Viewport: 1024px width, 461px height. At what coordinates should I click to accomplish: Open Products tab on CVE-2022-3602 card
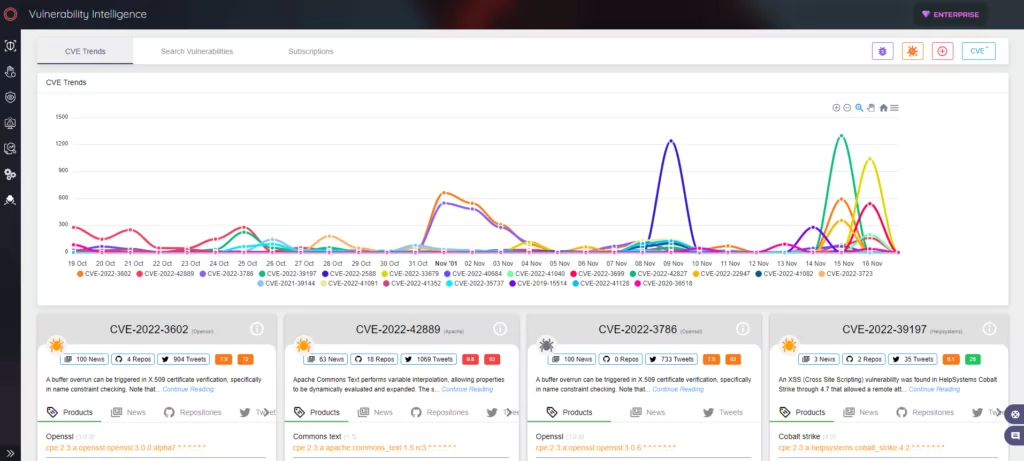pyautogui.click(x=70, y=412)
